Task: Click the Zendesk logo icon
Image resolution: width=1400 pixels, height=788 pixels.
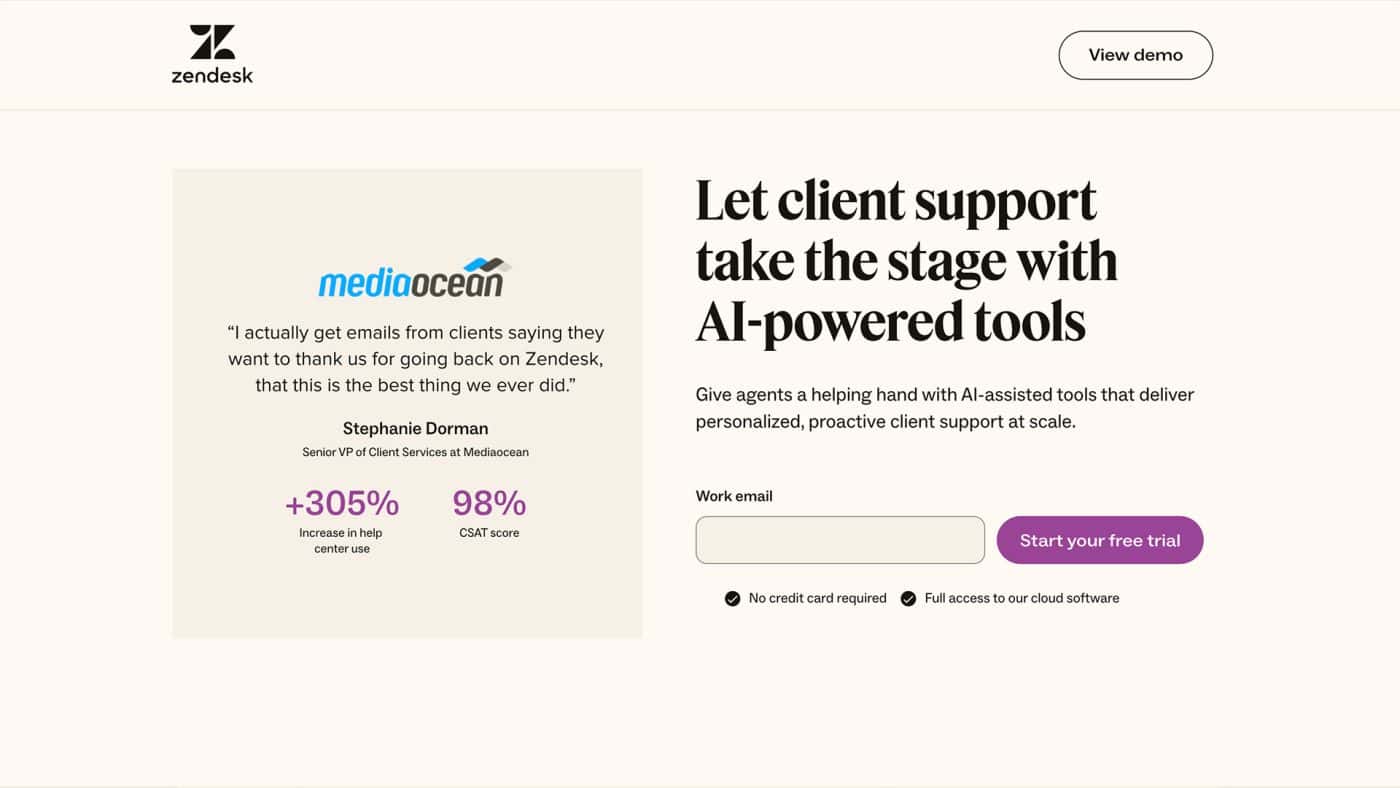Action: click(212, 43)
